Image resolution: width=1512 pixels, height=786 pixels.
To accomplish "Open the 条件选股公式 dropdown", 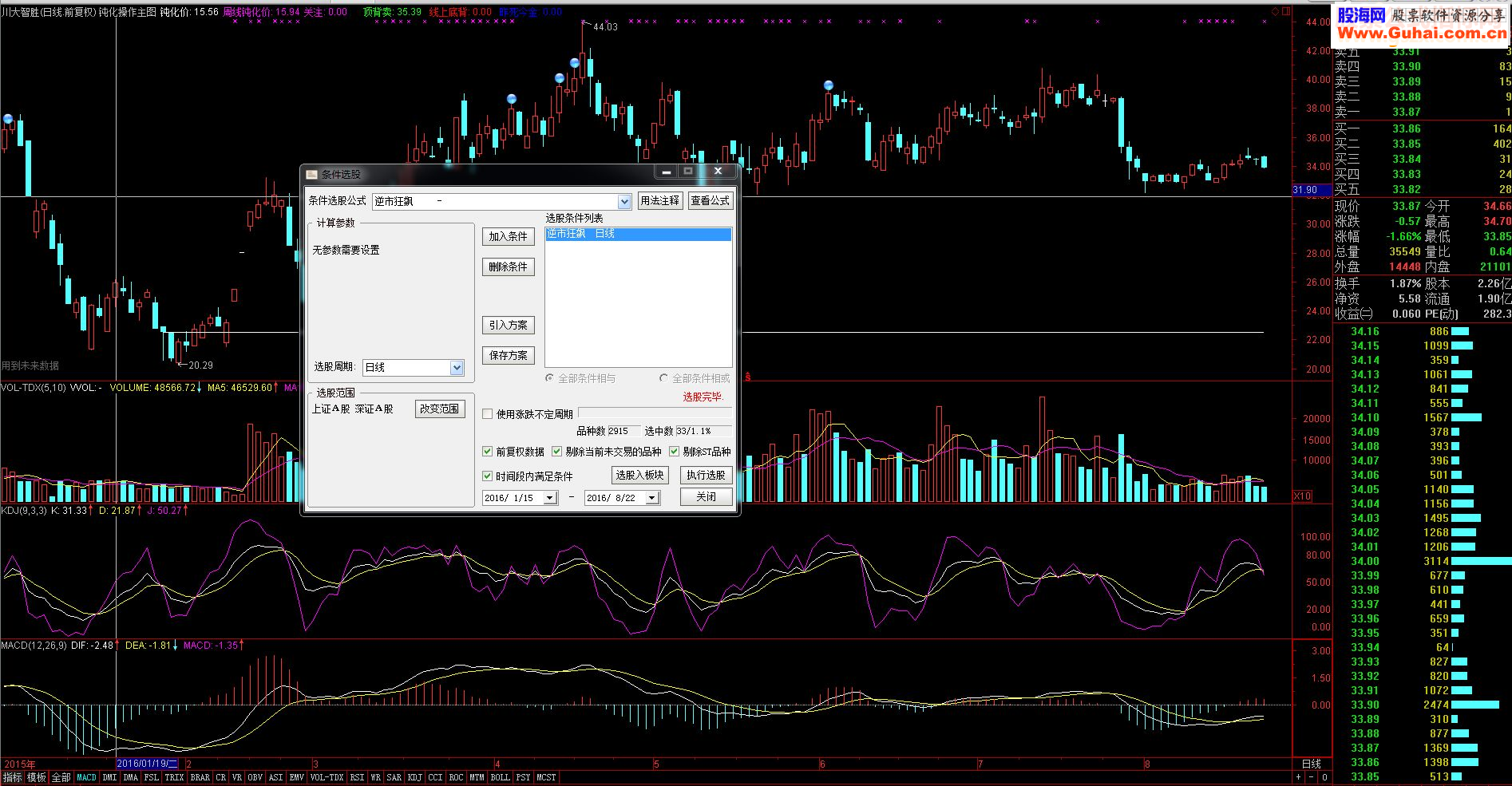I will point(624,201).
